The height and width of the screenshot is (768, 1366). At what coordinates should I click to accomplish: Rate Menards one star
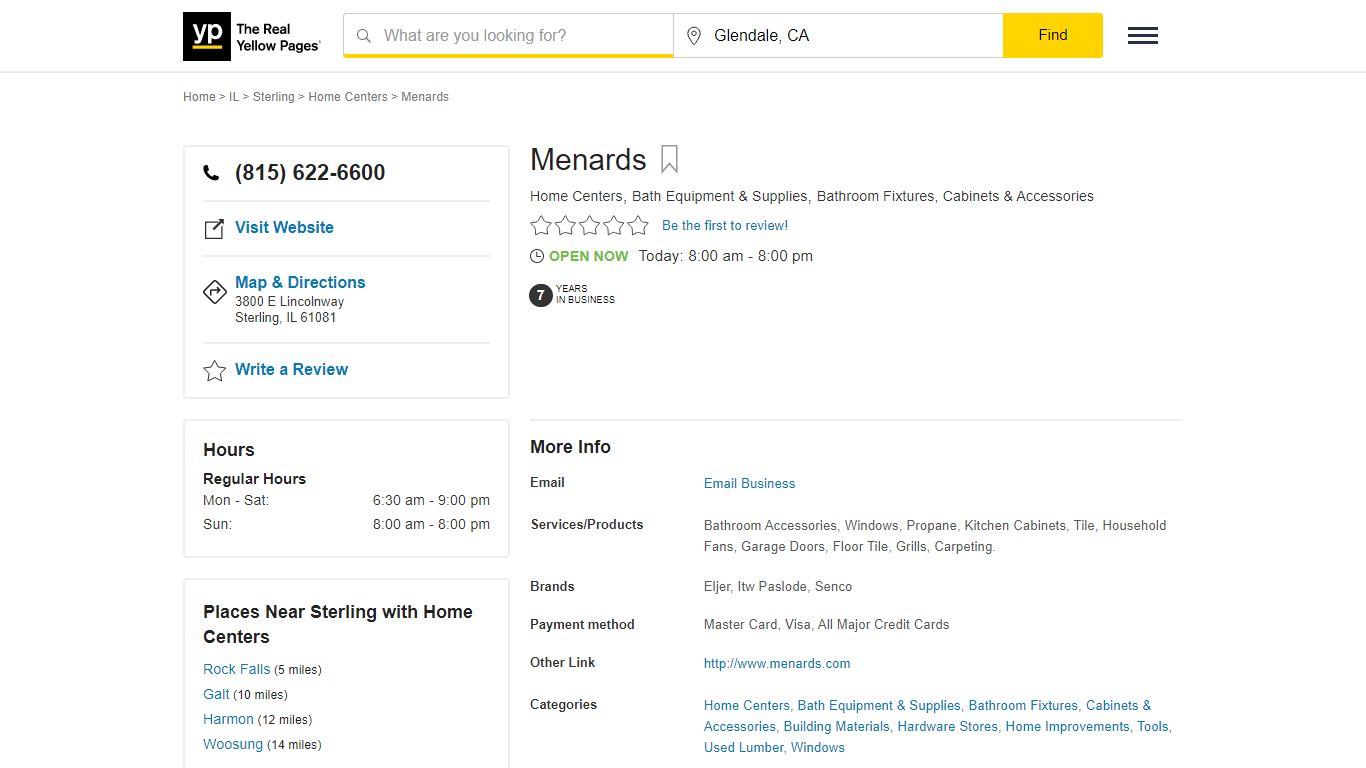pyautogui.click(x=541, y=226)
